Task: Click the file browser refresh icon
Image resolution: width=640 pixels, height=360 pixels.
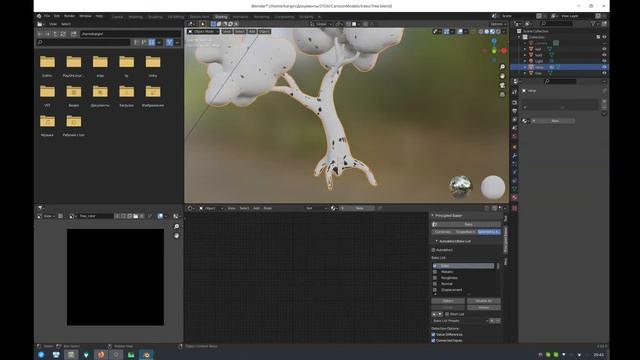Action: pos(63,34)
